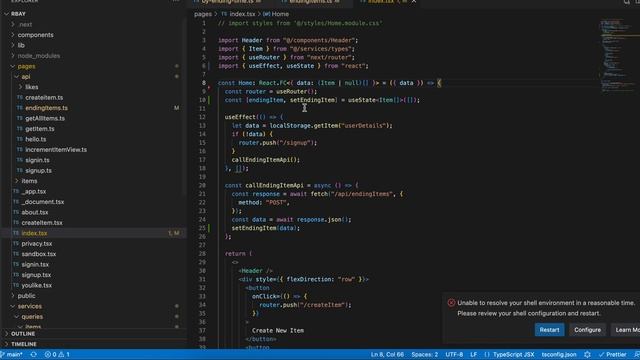Open createItem.tsx file

(42, 223)
